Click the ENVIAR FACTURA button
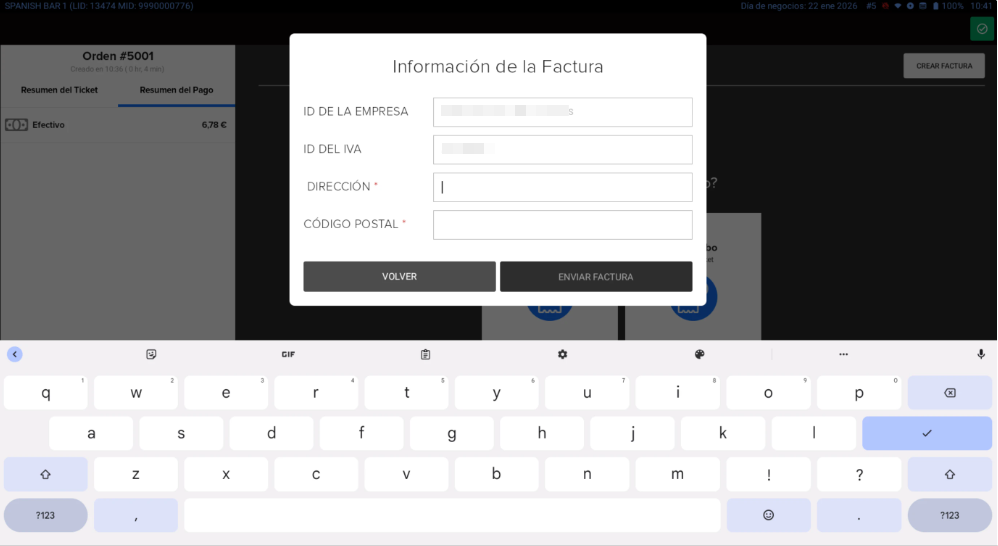This screenshot has width=998, height=546. 596,276
